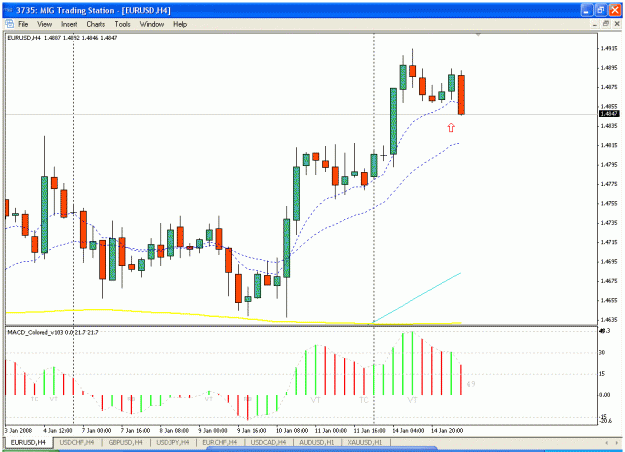Click the current price label 1.4847

(x=609, y=114)
